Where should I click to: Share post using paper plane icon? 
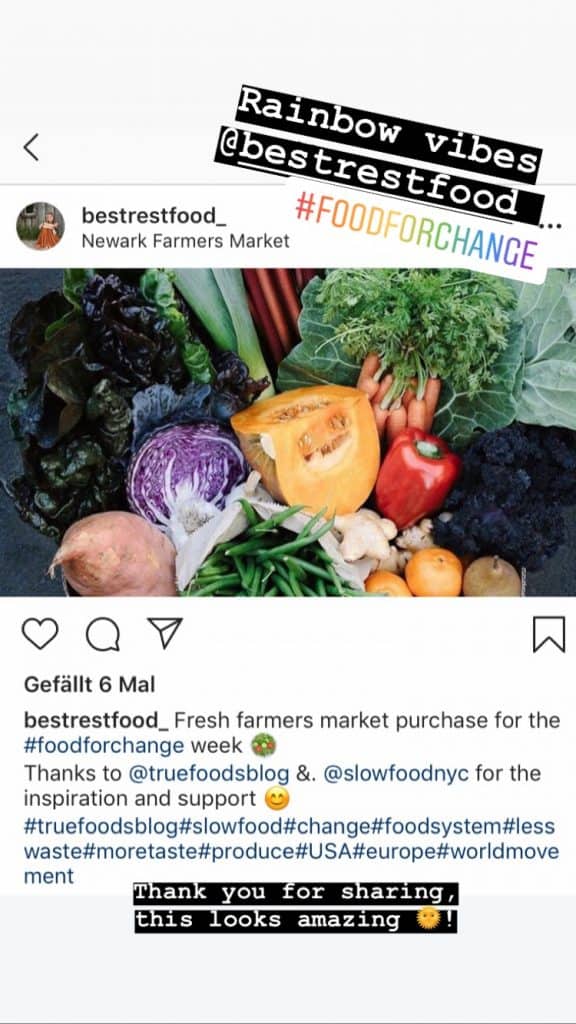click(164, 633)
